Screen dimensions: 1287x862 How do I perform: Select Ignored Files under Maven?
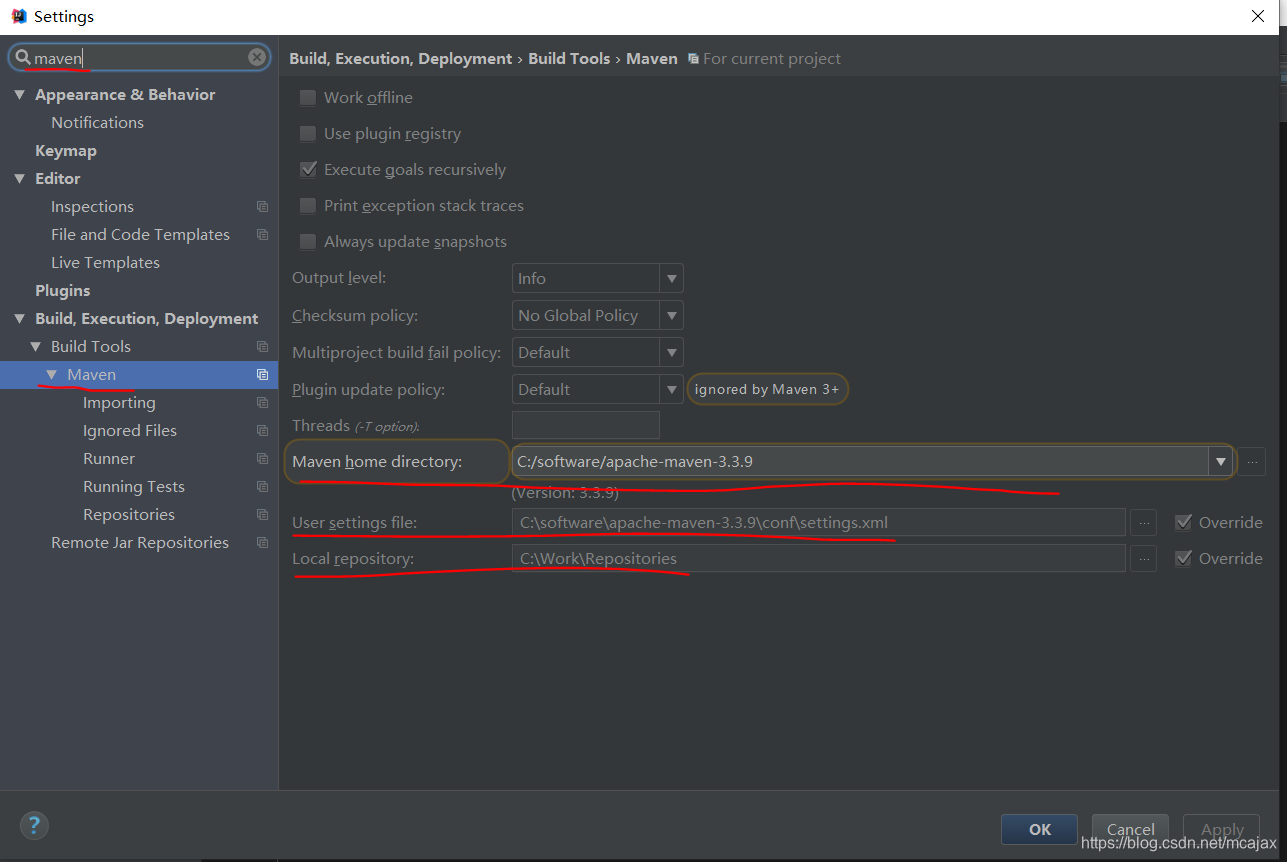pos(130,431)
